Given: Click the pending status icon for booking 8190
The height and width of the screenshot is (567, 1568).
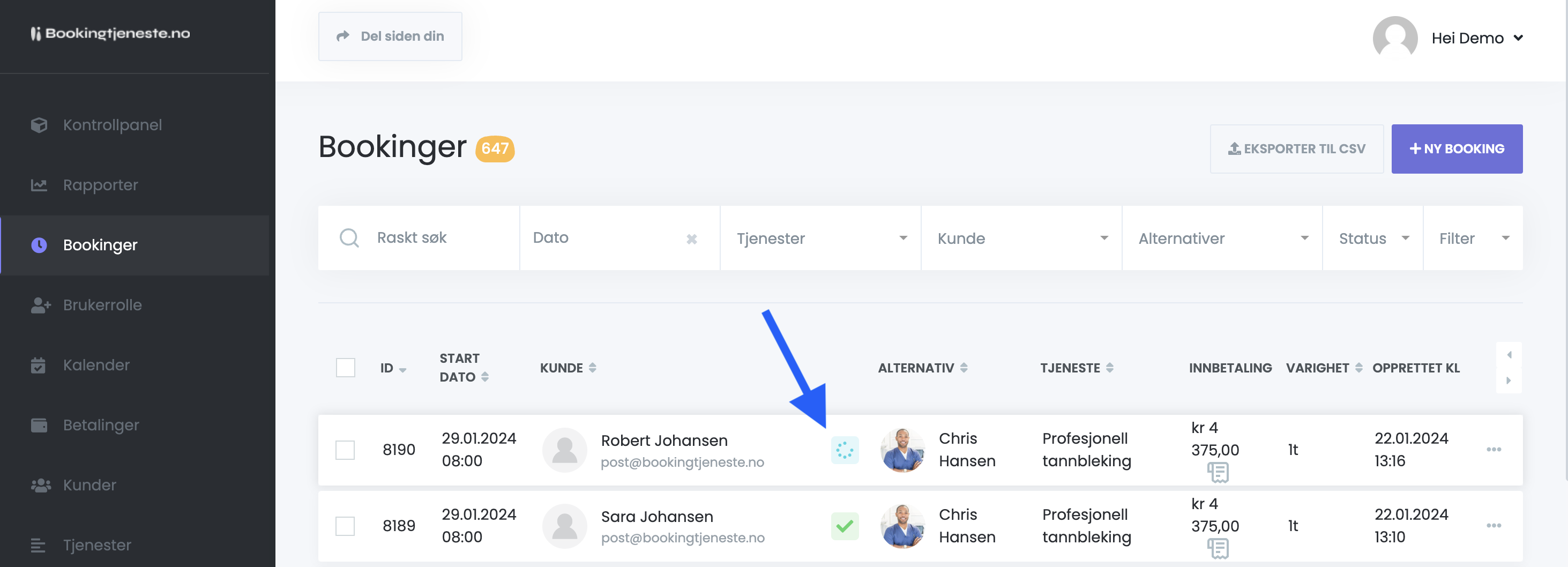Looking at the screenshot, I should click(844, 450).
